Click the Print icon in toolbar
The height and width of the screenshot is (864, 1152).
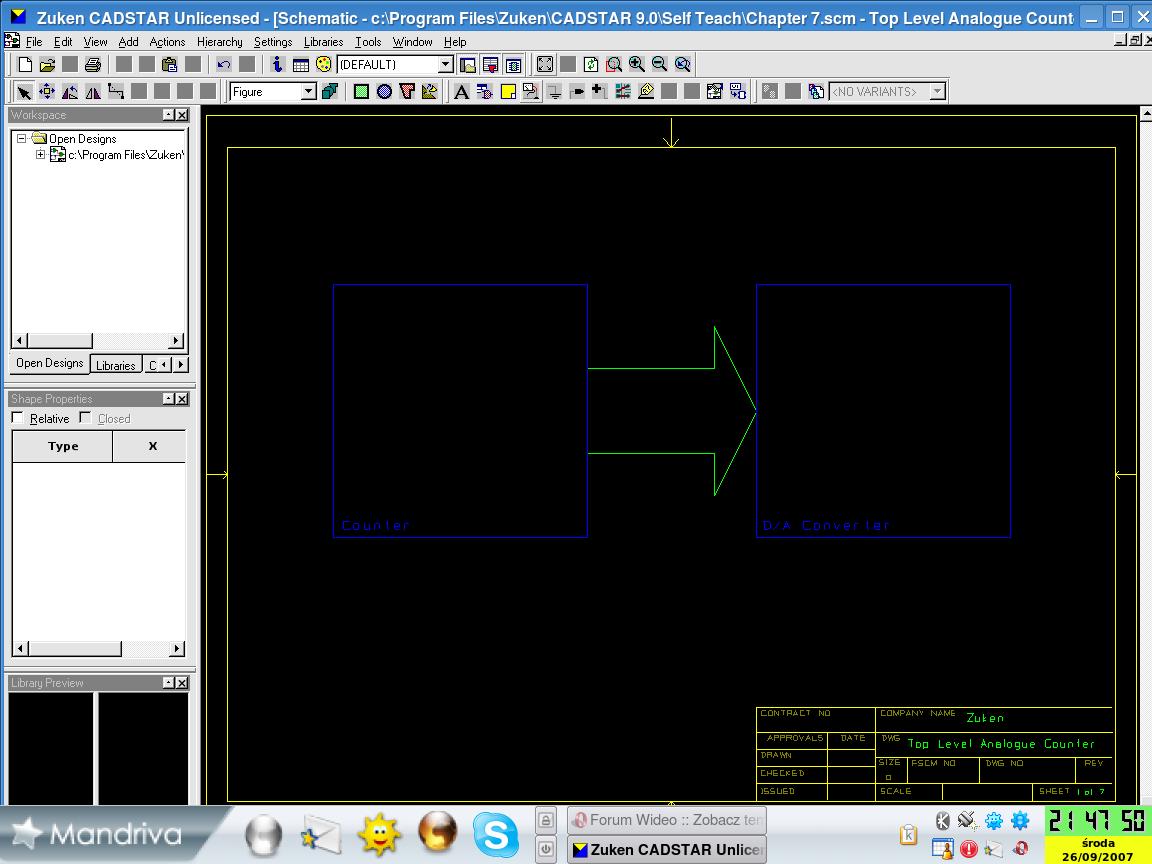[93, 65]
